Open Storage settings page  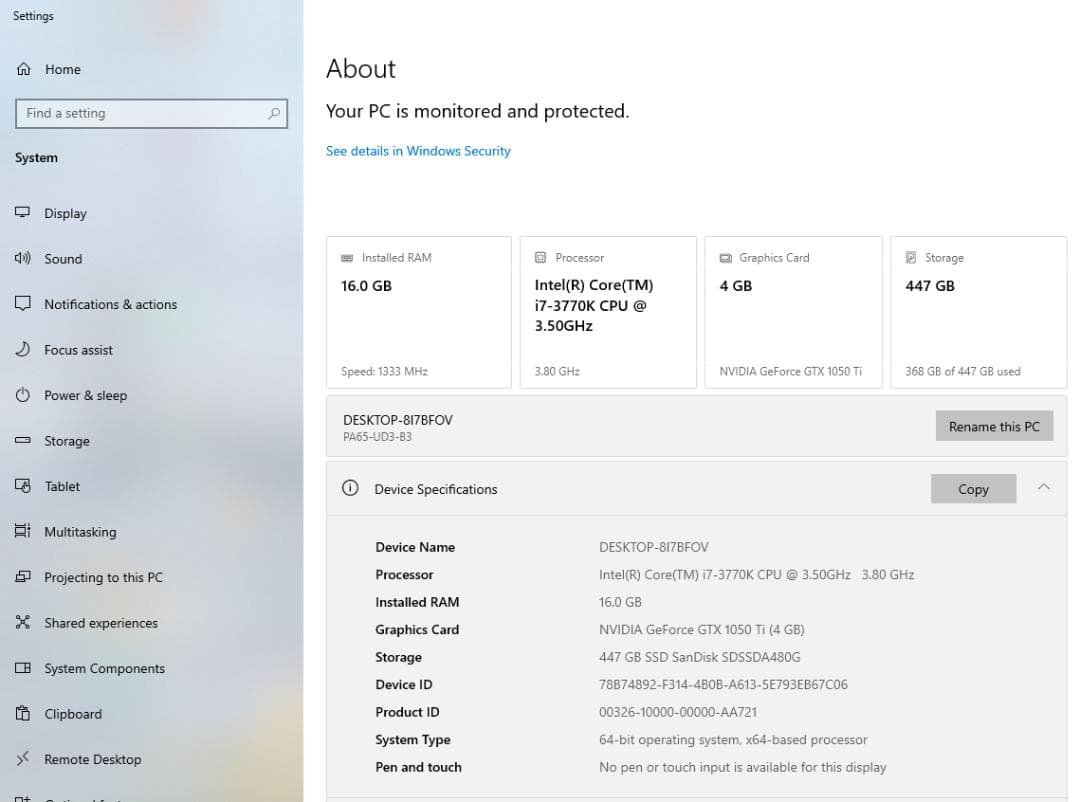(66, 441)
